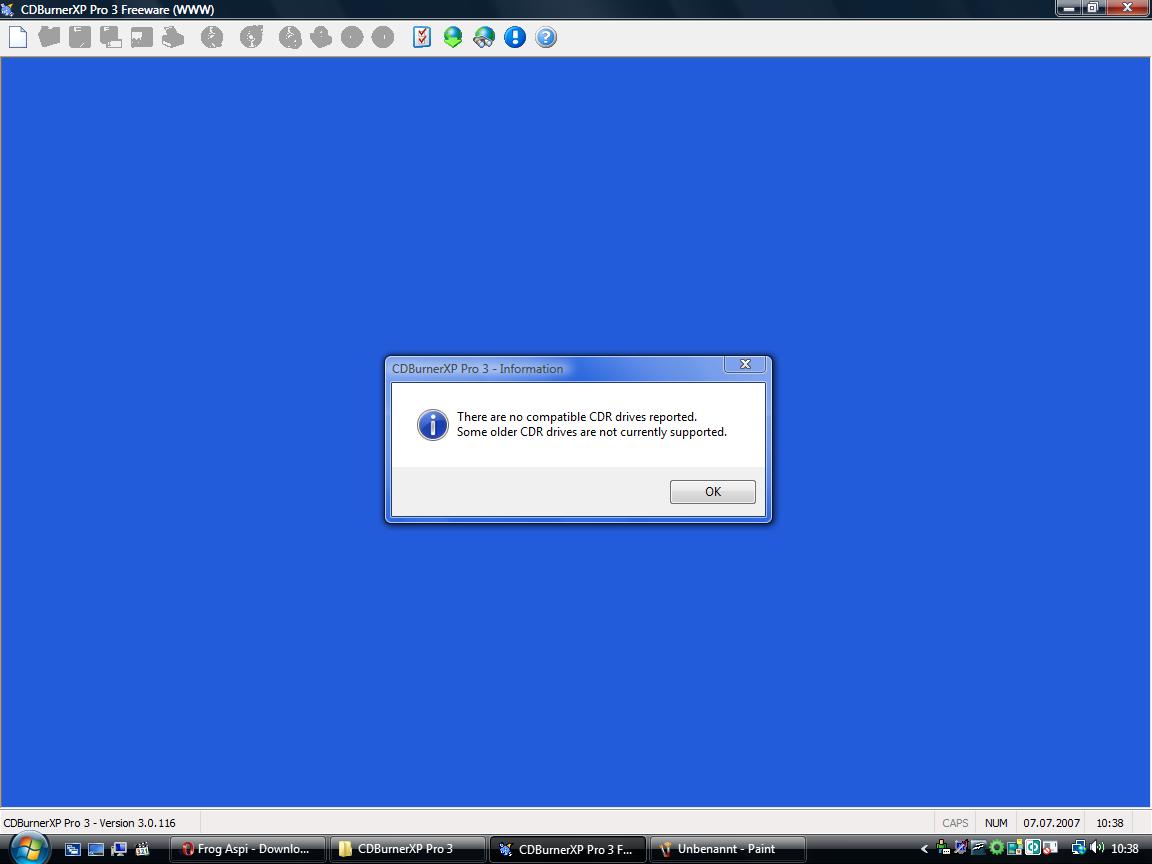Click the greyed burning-disc icon with flame
The height and width of the screenshot is (864, 1152).
pyautogui.click(x=251, y=37)
